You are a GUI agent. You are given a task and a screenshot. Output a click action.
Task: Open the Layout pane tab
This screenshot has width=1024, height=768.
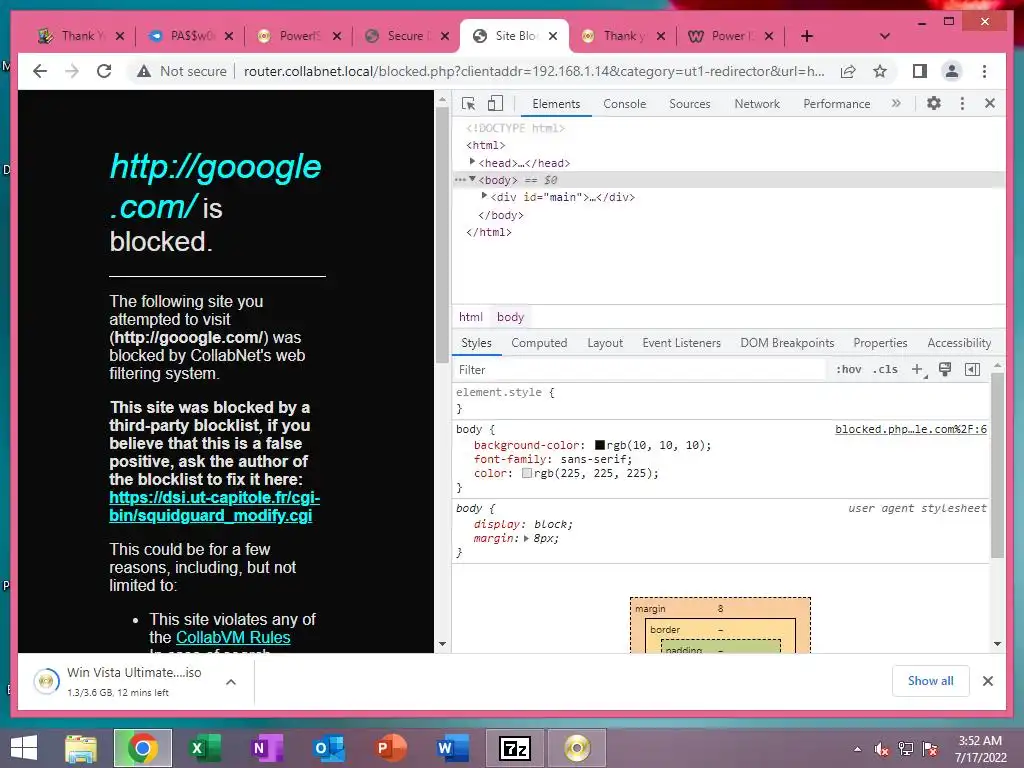[x=605, y=343]
